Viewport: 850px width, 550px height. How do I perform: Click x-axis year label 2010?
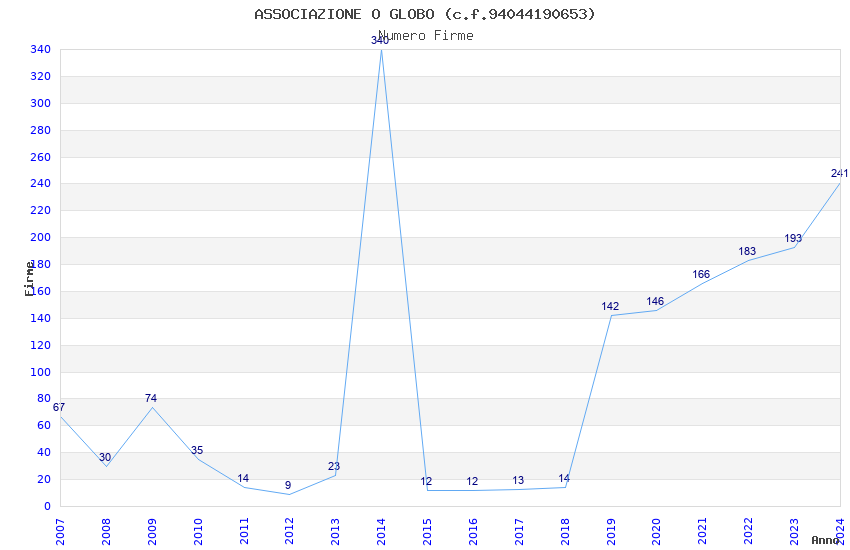pyautogui.click(x=198, y=532)
